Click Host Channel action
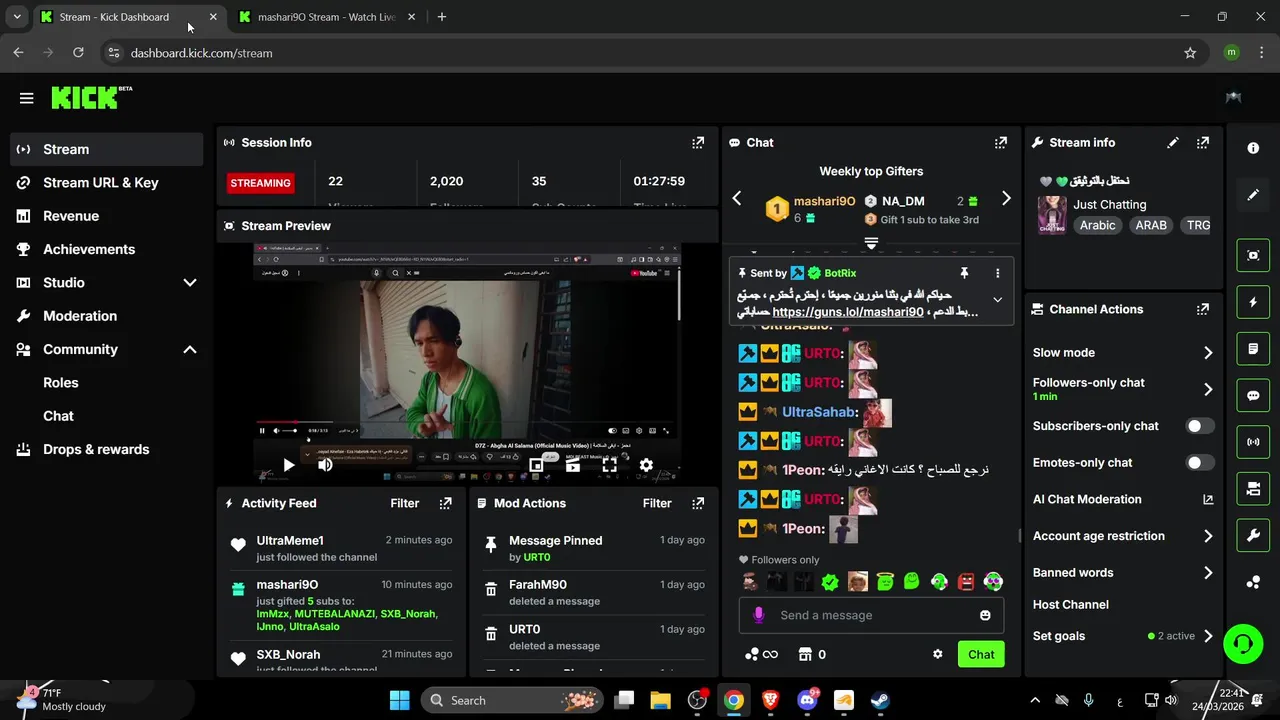1280x720 pixels. 1071,605
